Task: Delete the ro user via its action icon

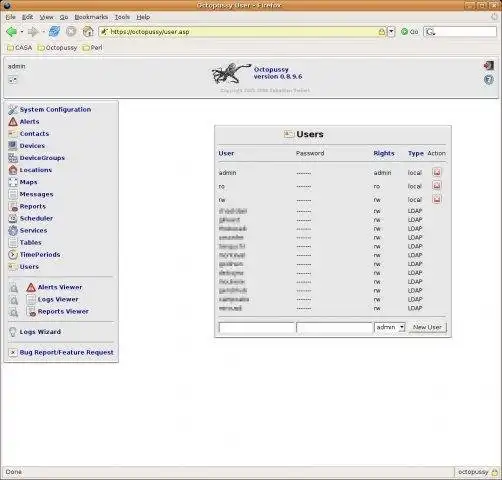Action: pyautogui.click(x=437, y=185)
